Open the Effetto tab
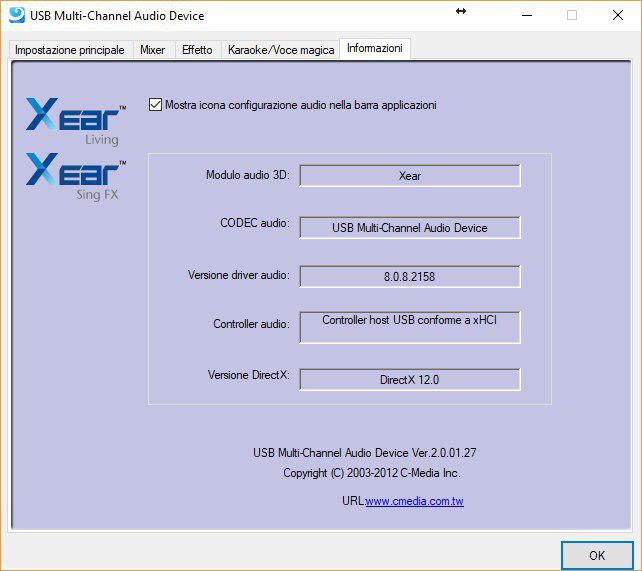This screenshot has height=571, width=642. [197, 50]
